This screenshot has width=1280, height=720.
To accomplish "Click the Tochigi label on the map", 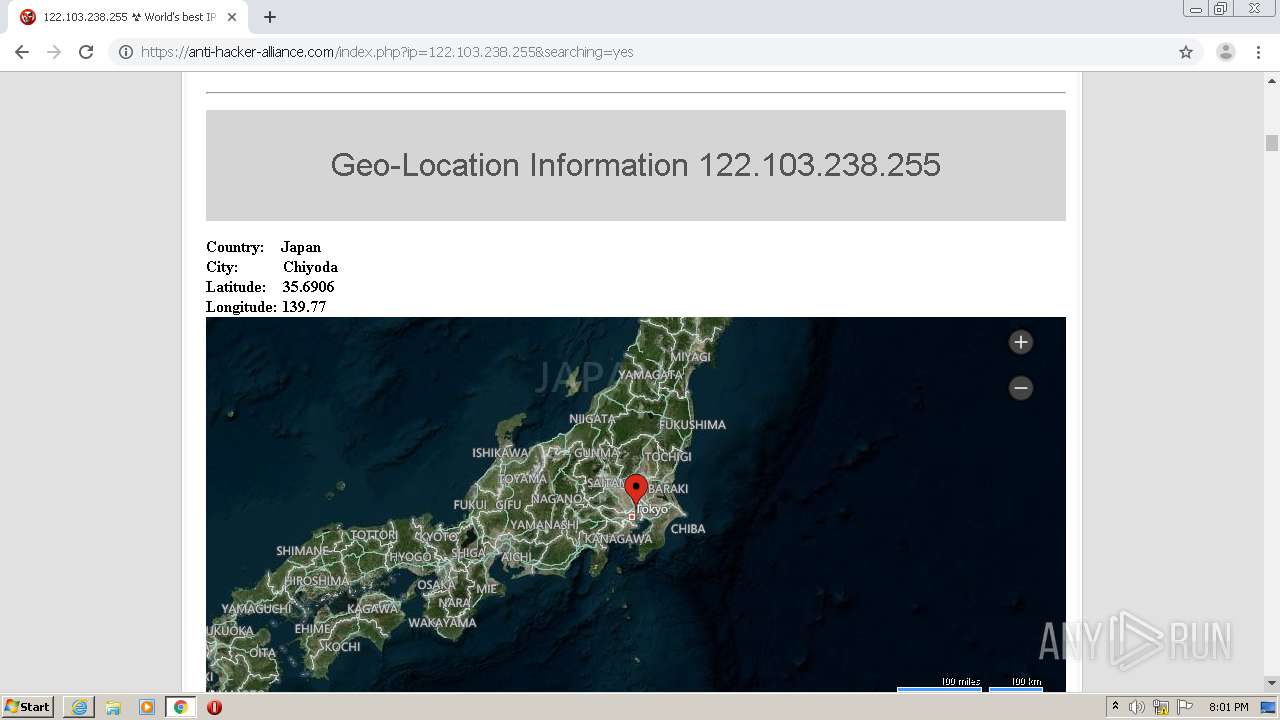I will click(x=667, y=457).
